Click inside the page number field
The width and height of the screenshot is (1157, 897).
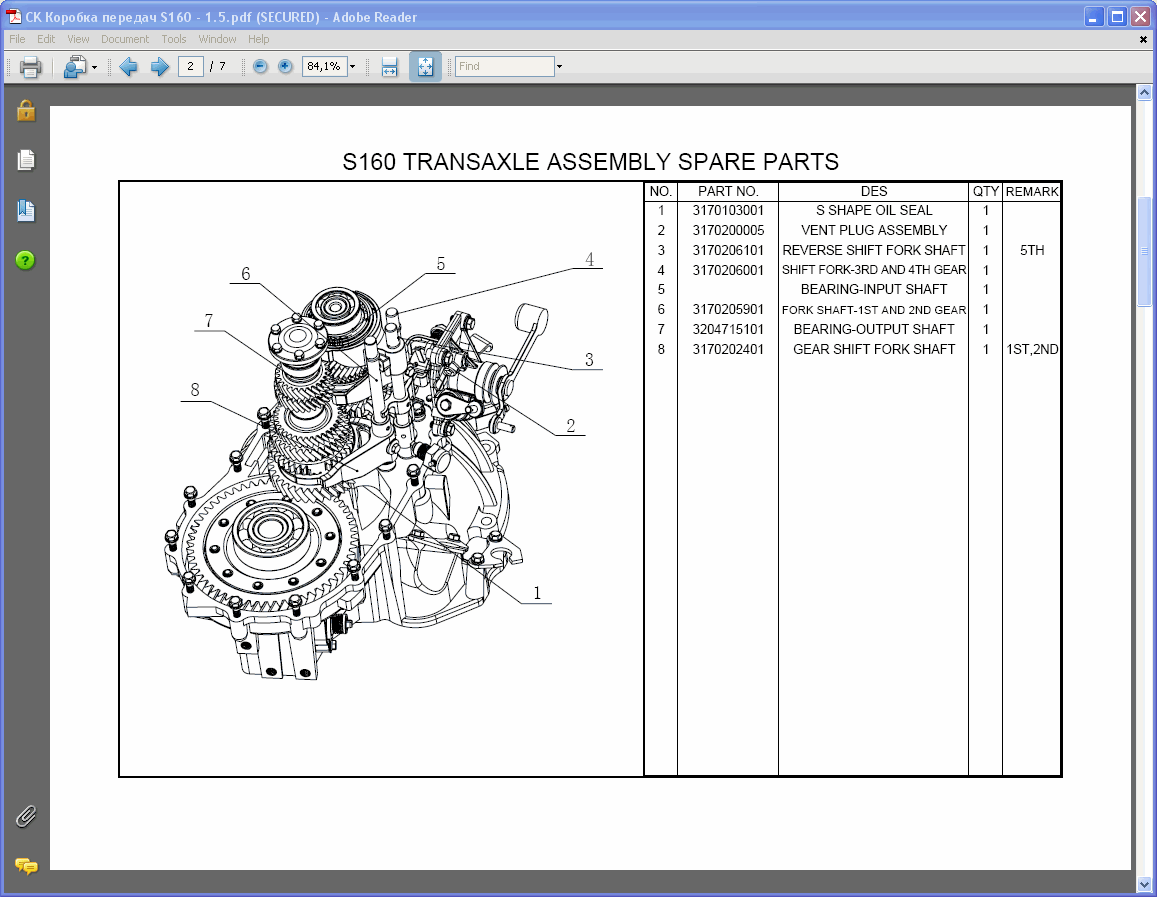click(190, 67)
